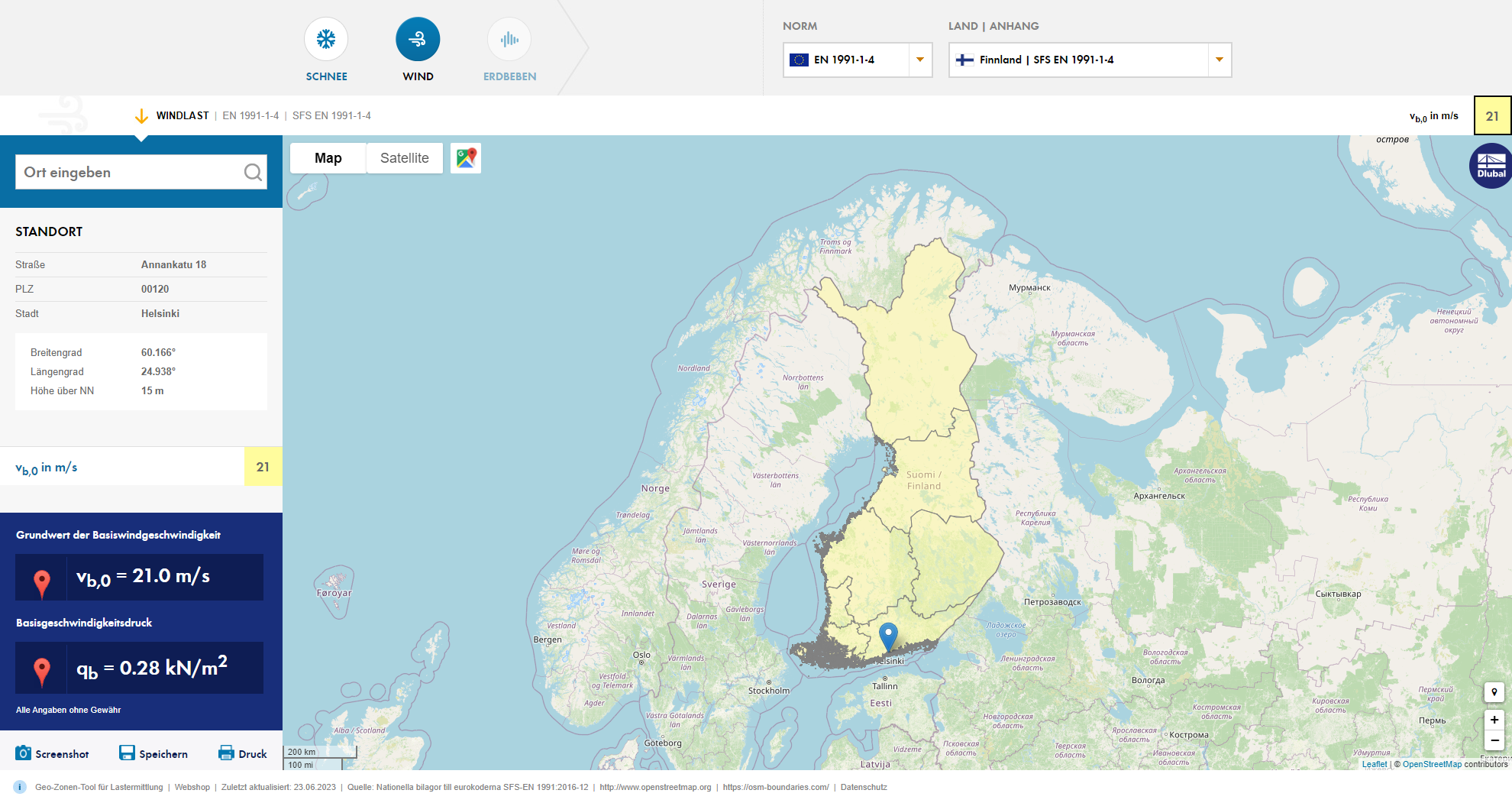This screenshot has height=803, width=1512.
Task: Open the Webshop link in footer
Action: (x=192, y=787)
